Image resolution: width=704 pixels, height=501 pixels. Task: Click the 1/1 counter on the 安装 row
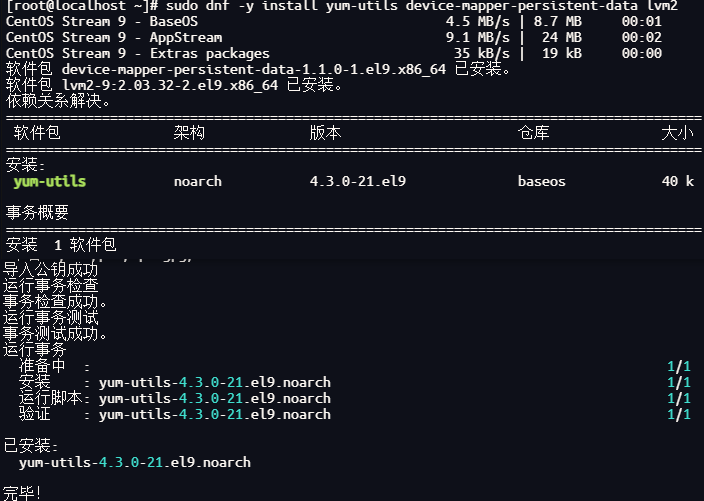coord(678,382)
